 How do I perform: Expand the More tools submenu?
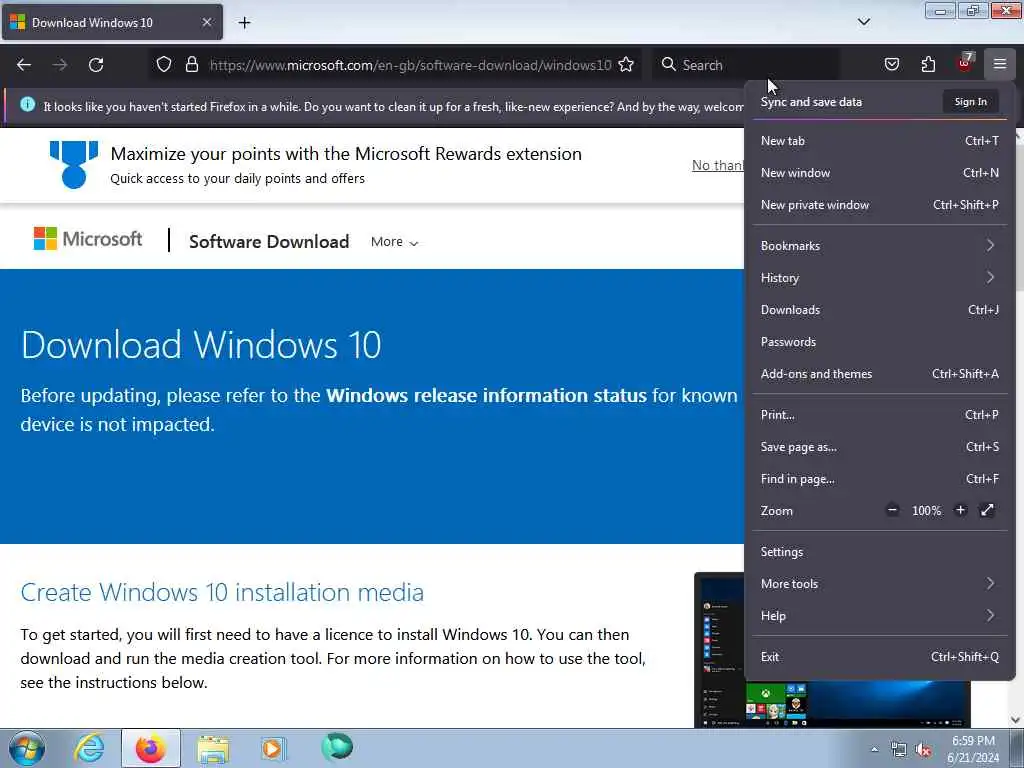click(x=879, y=584)
